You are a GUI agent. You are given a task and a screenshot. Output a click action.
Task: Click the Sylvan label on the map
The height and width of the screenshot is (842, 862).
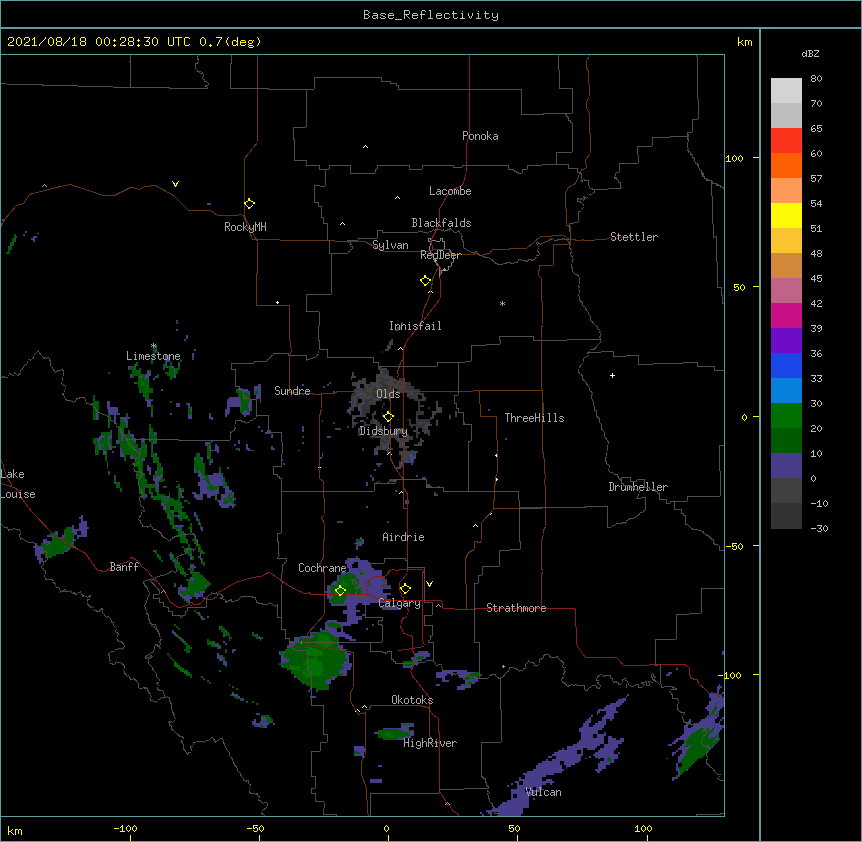pyautogui.click(x=390, y=245)
